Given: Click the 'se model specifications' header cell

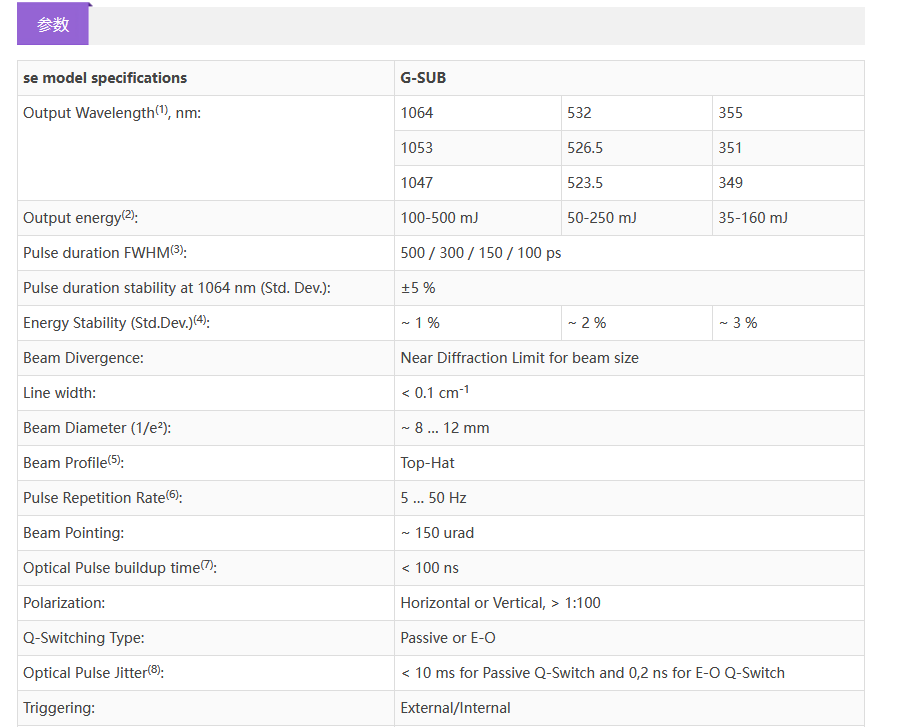Looking at the screenshot, I should 105,78.
